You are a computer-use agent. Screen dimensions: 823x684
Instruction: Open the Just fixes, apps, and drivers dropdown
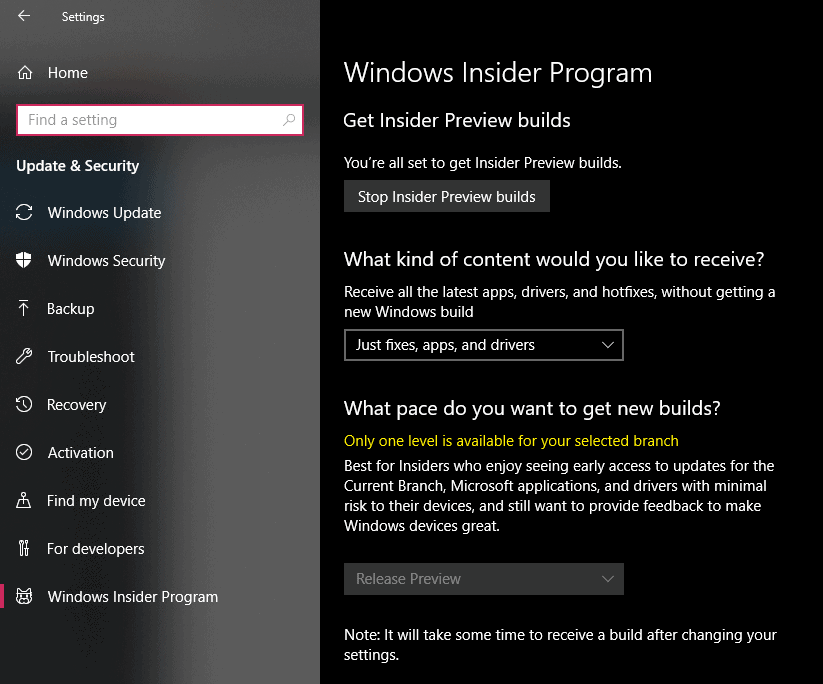point(483,345)
